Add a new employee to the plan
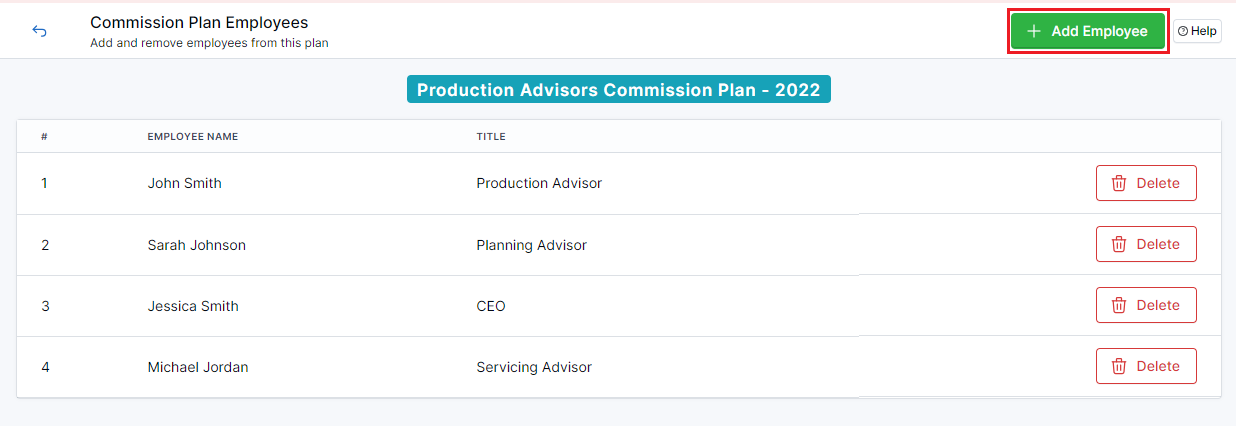Image resolution: width=1236 pixels, height=426 pixels. (x=1087, y=31)
